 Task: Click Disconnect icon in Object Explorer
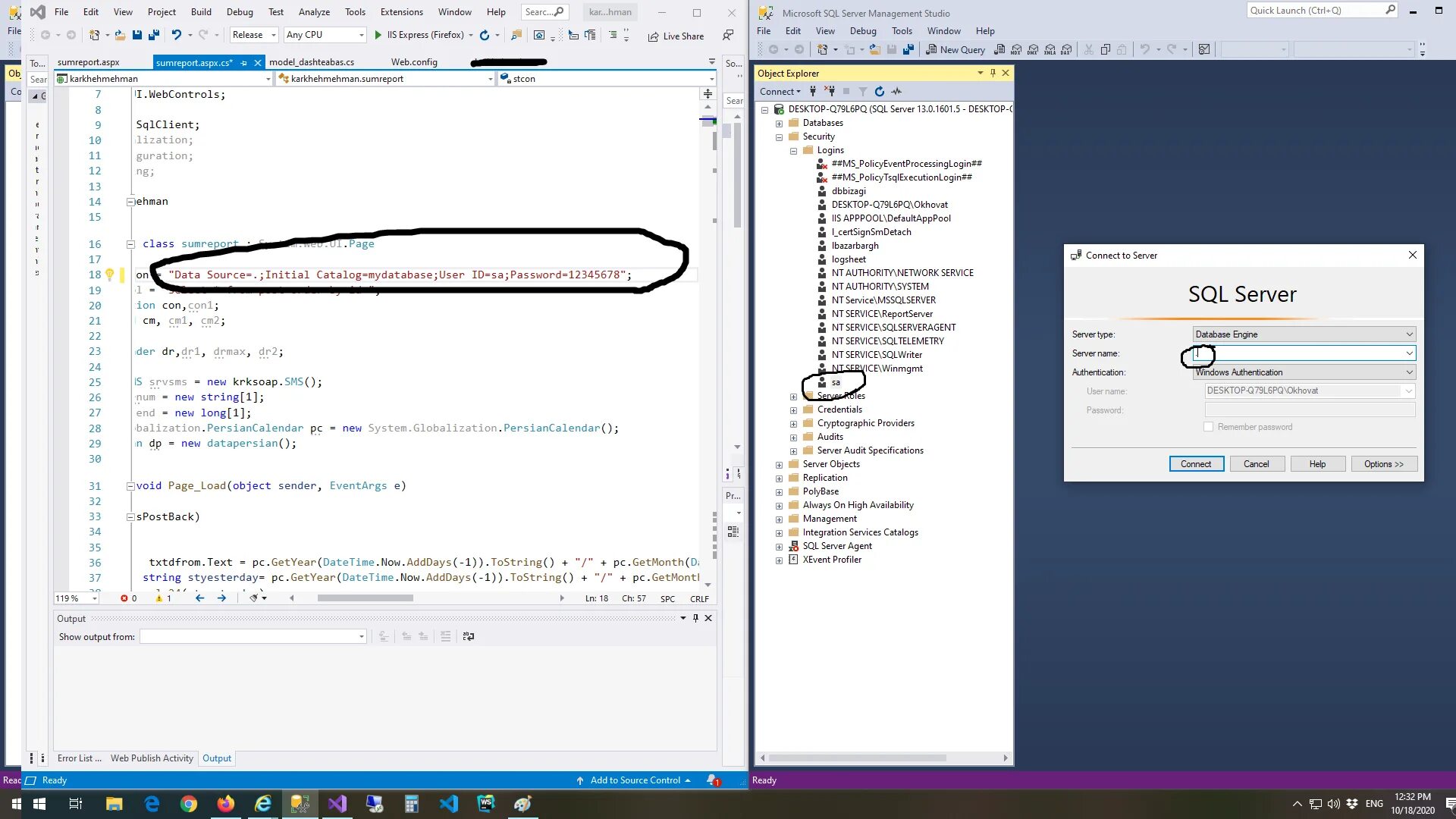click(830, 91)
